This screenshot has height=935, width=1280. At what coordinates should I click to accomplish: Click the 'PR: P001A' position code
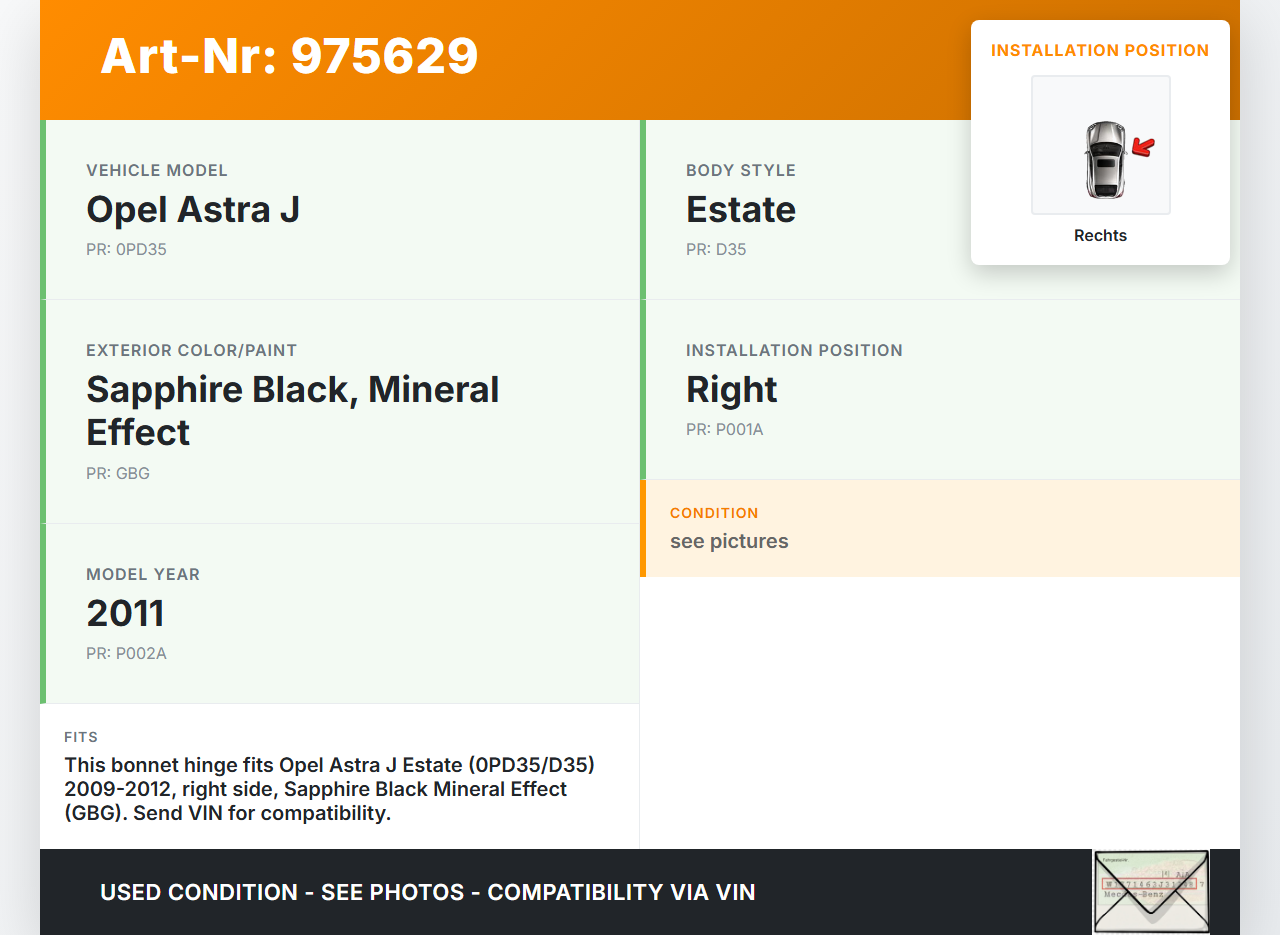pos(724,430)
